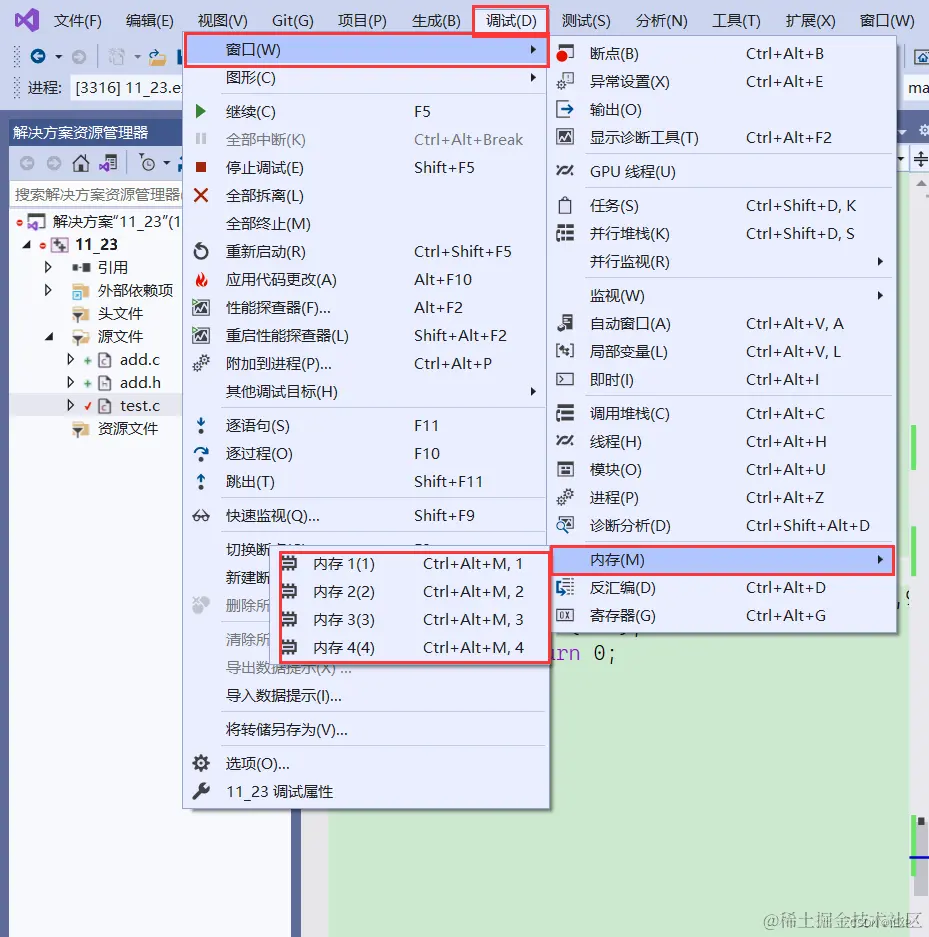
Task: Choose 模块(O) modules entry
Action: pos(722,469)
